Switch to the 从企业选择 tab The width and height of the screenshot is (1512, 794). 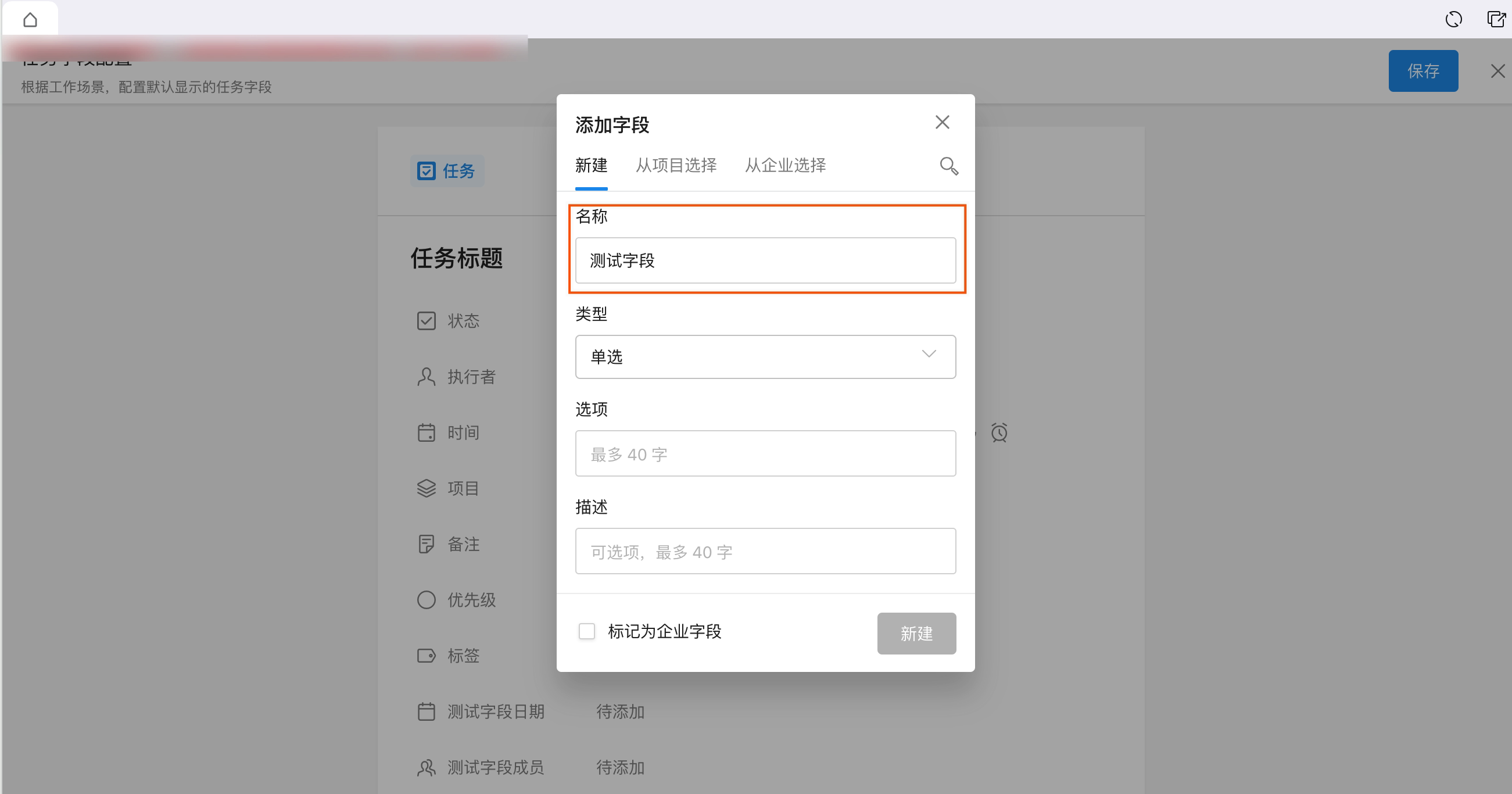point(784,166)
